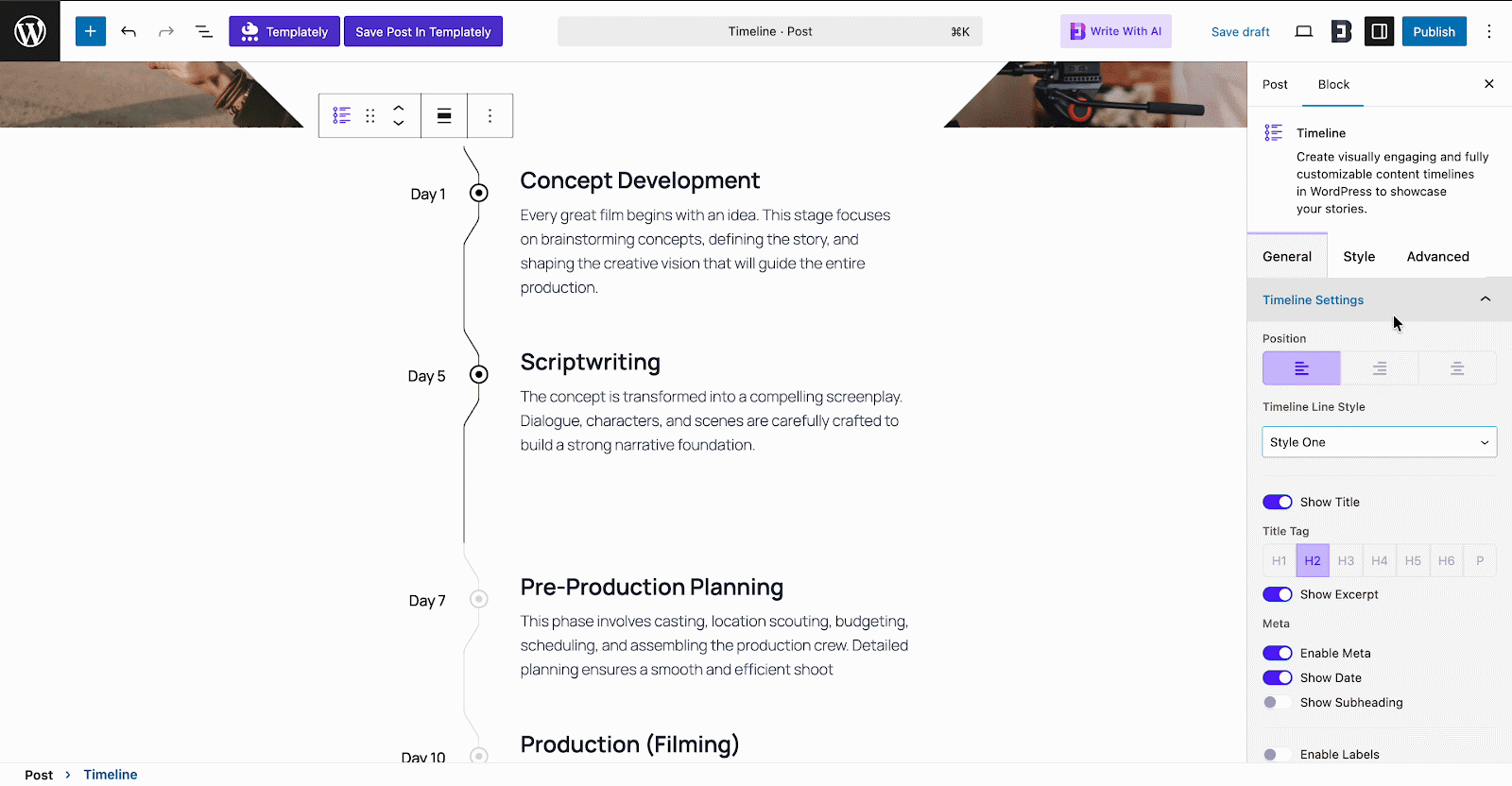Select left alignment under Position
The height and width of the screenshot is (786, 1512).
(x=1301, y=367)
